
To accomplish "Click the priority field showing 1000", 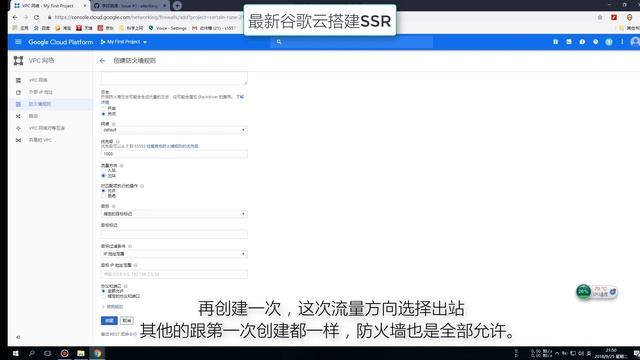I will (x=174, y=154).
